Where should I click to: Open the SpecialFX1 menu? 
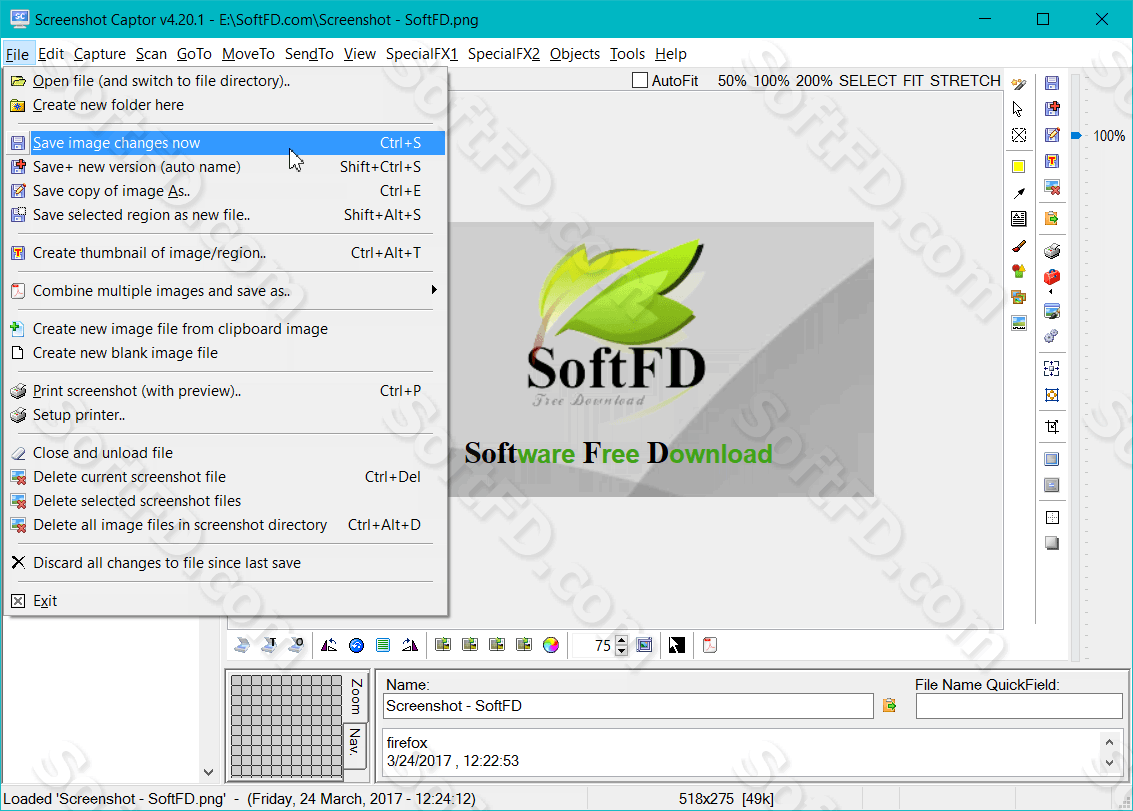[x=422, y=54]
